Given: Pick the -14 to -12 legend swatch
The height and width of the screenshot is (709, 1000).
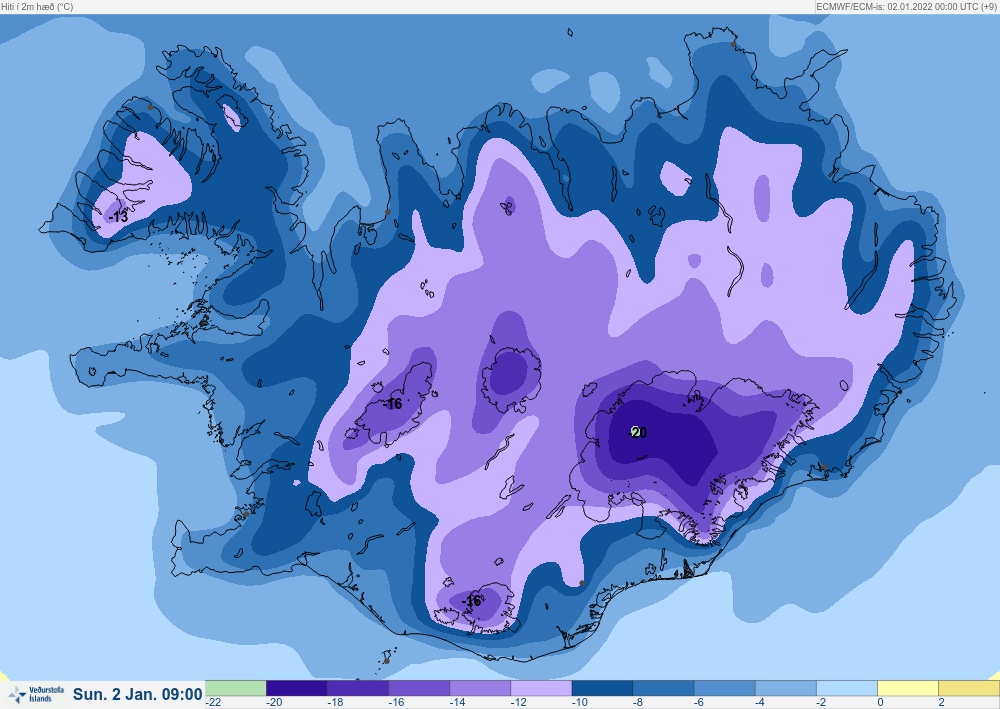Looking at the screenshot, I should point(480,688).
